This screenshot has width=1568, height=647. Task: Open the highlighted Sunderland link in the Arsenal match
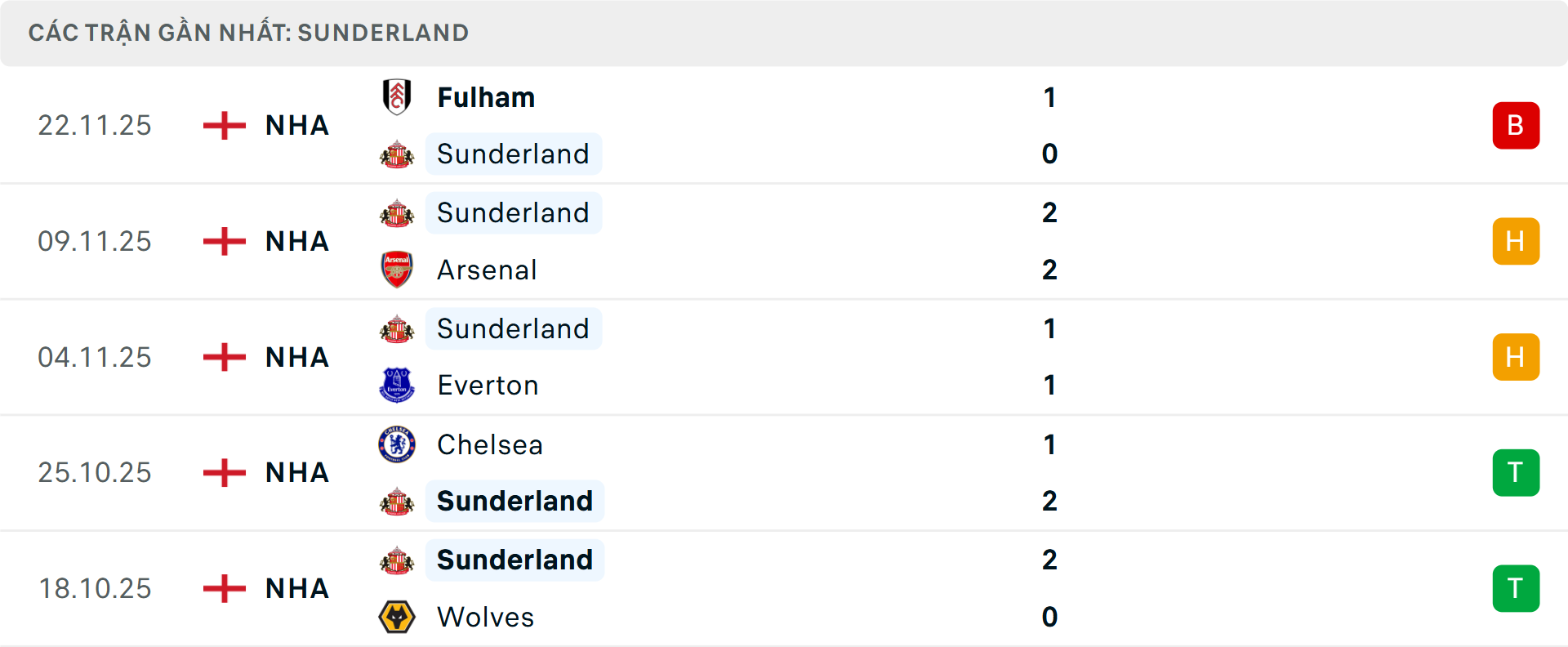click(514, 212)
